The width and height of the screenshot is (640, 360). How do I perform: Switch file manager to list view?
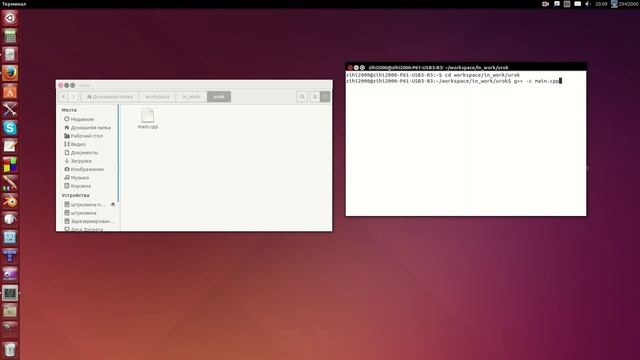pos(315,97)
